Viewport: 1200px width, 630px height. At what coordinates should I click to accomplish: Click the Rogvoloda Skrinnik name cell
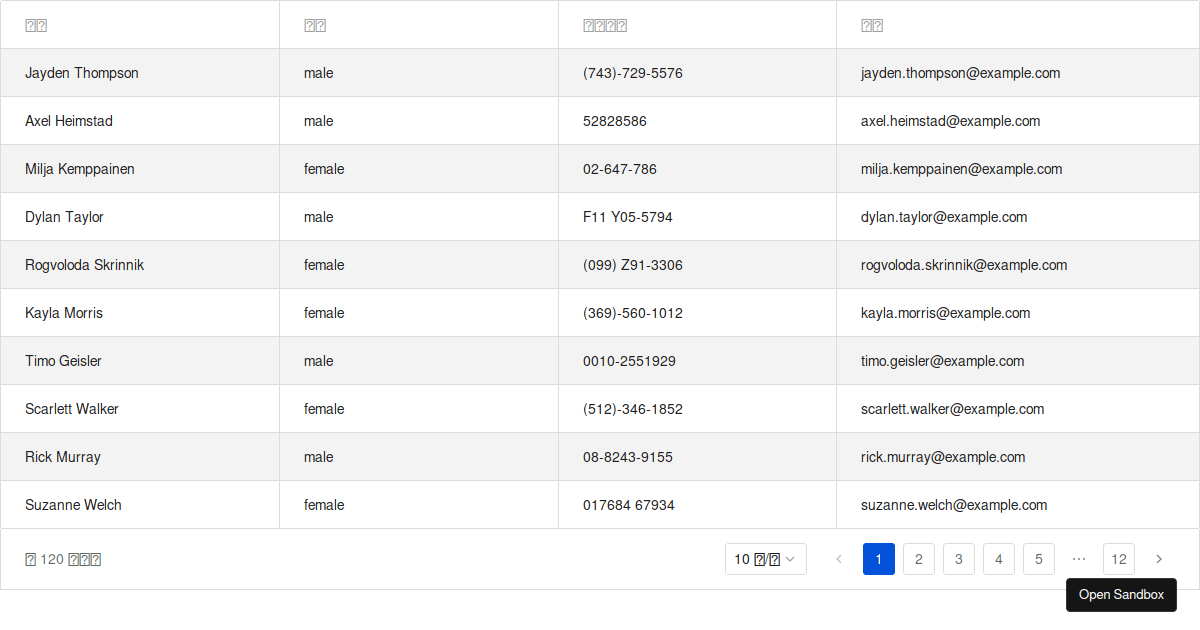tap(85, 265)
